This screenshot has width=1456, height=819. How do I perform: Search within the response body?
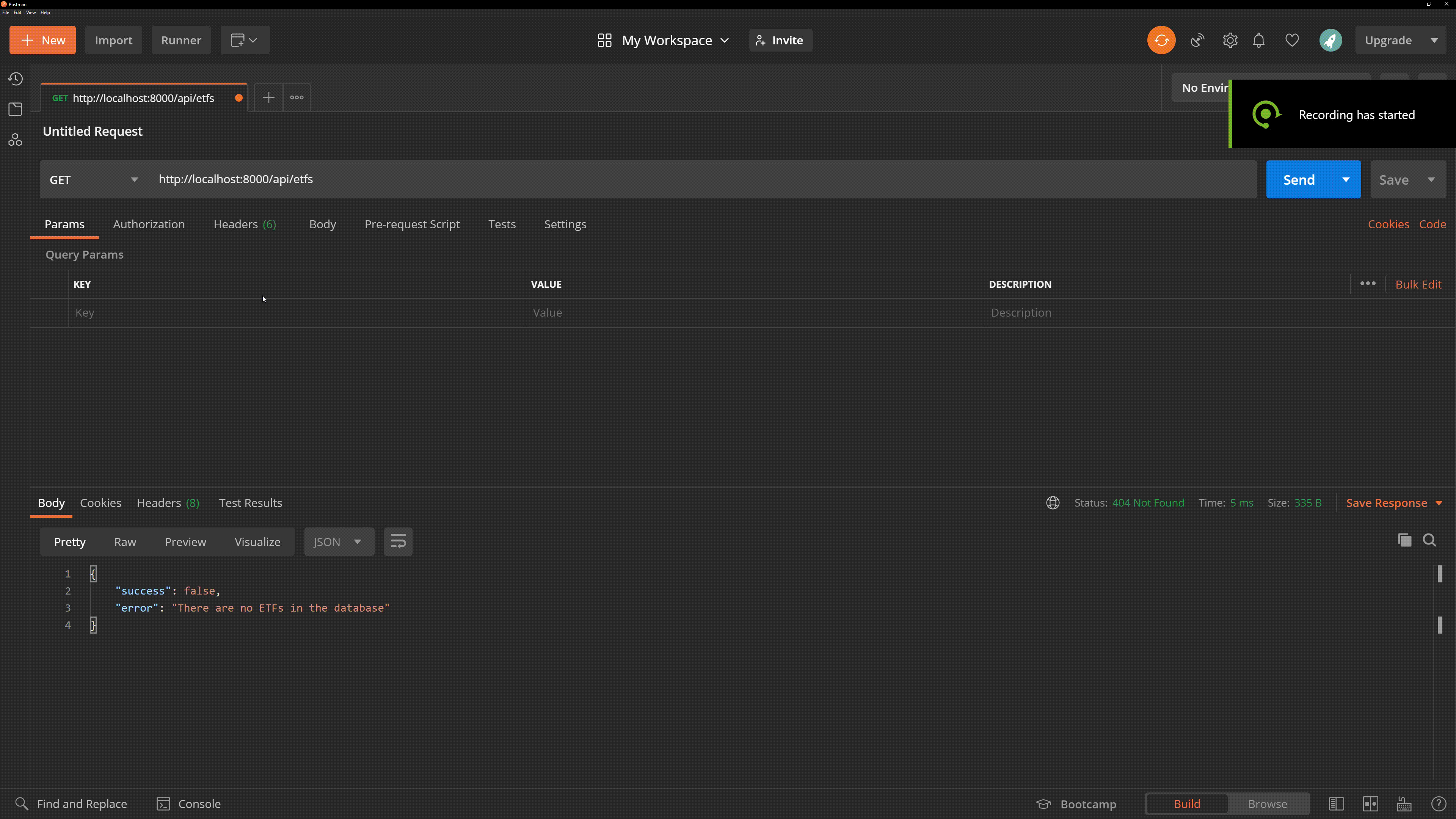tap(1429, 540)
